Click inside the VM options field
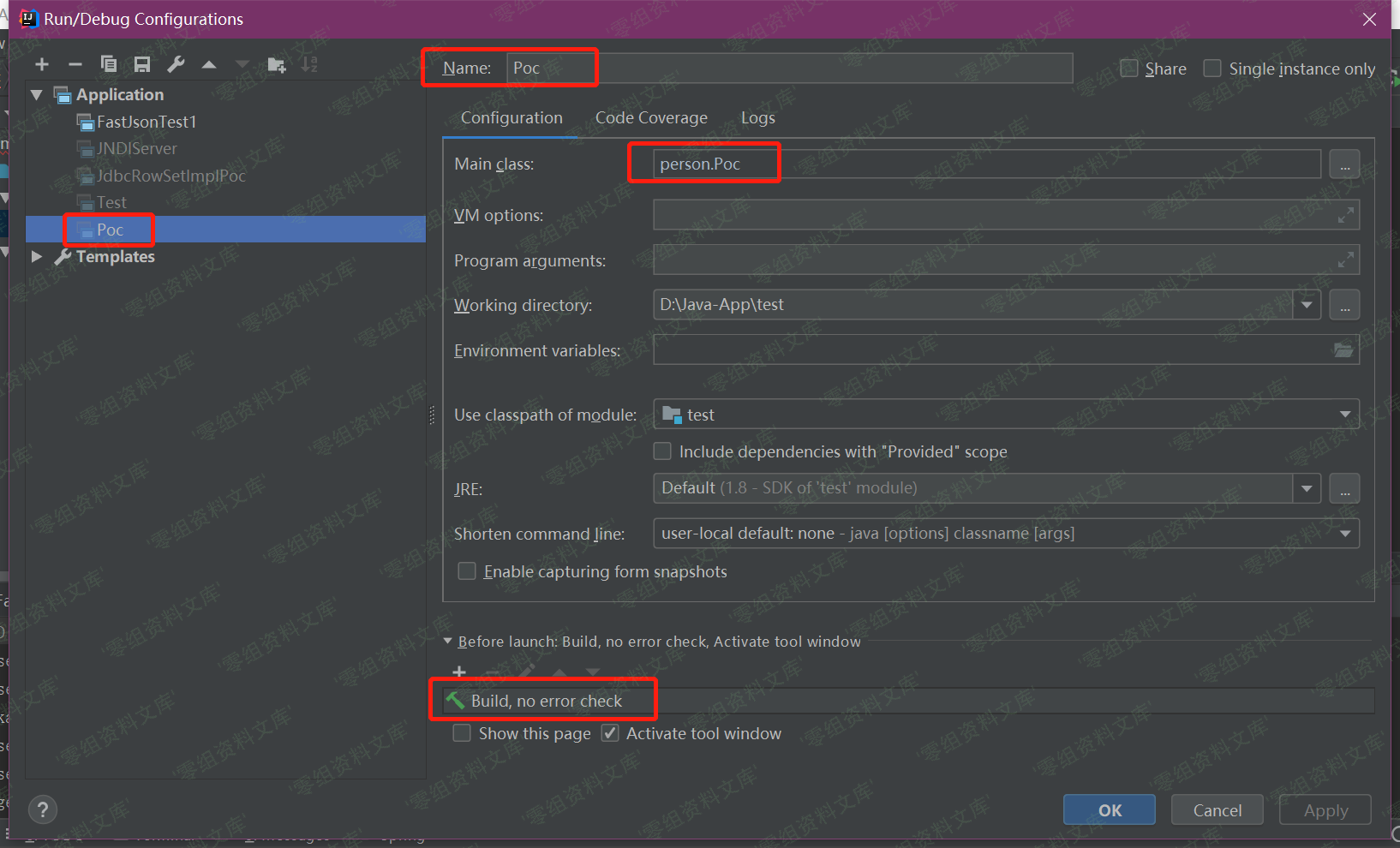The width and height of the screenshot is (1400, 848). coord(994,215)
